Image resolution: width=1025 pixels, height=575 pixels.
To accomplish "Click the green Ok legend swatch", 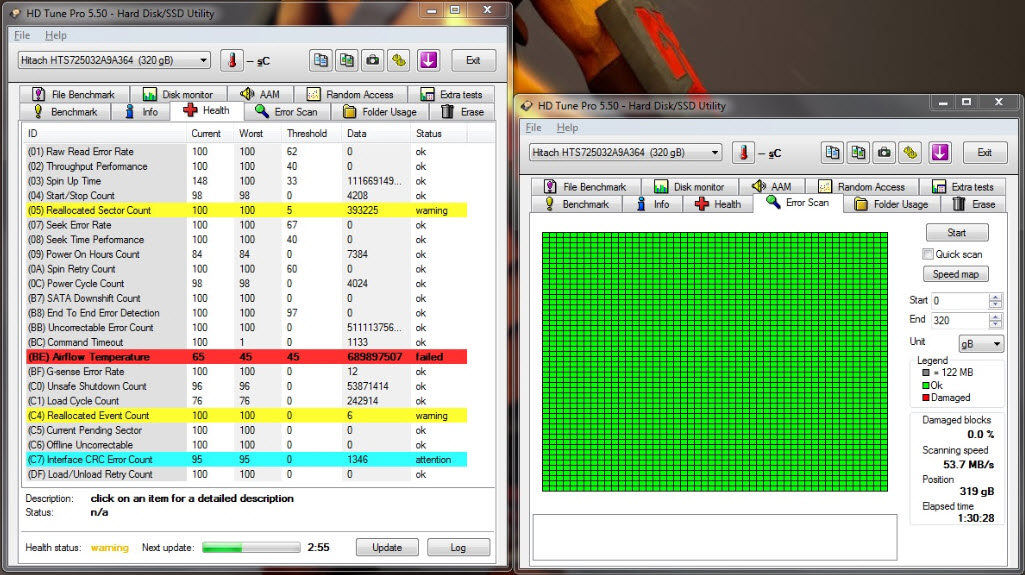I will pyautogui.click(x=926, y=386).
